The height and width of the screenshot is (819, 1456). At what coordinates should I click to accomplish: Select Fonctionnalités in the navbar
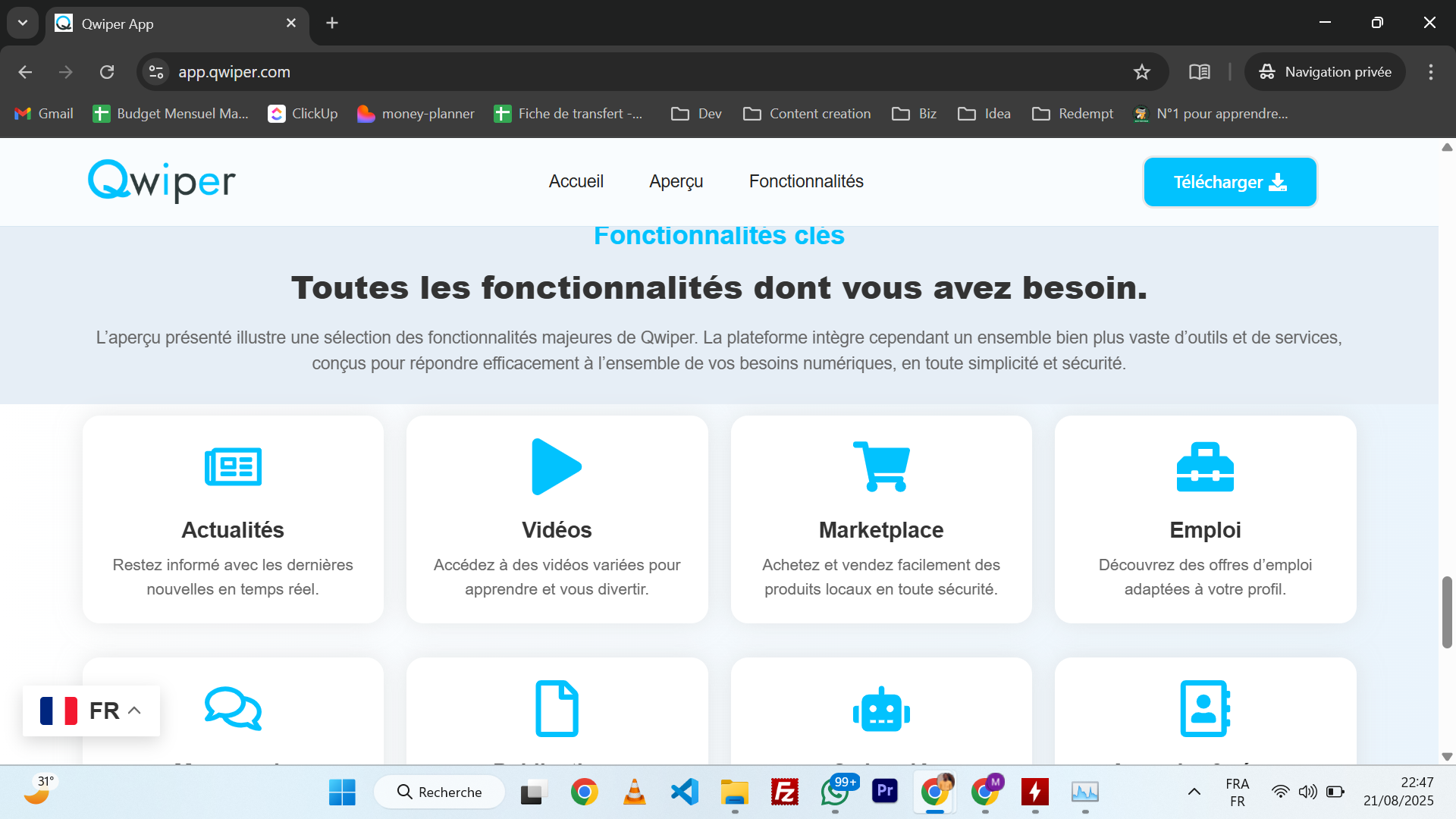pyautogui.click(x=806, y=181)
